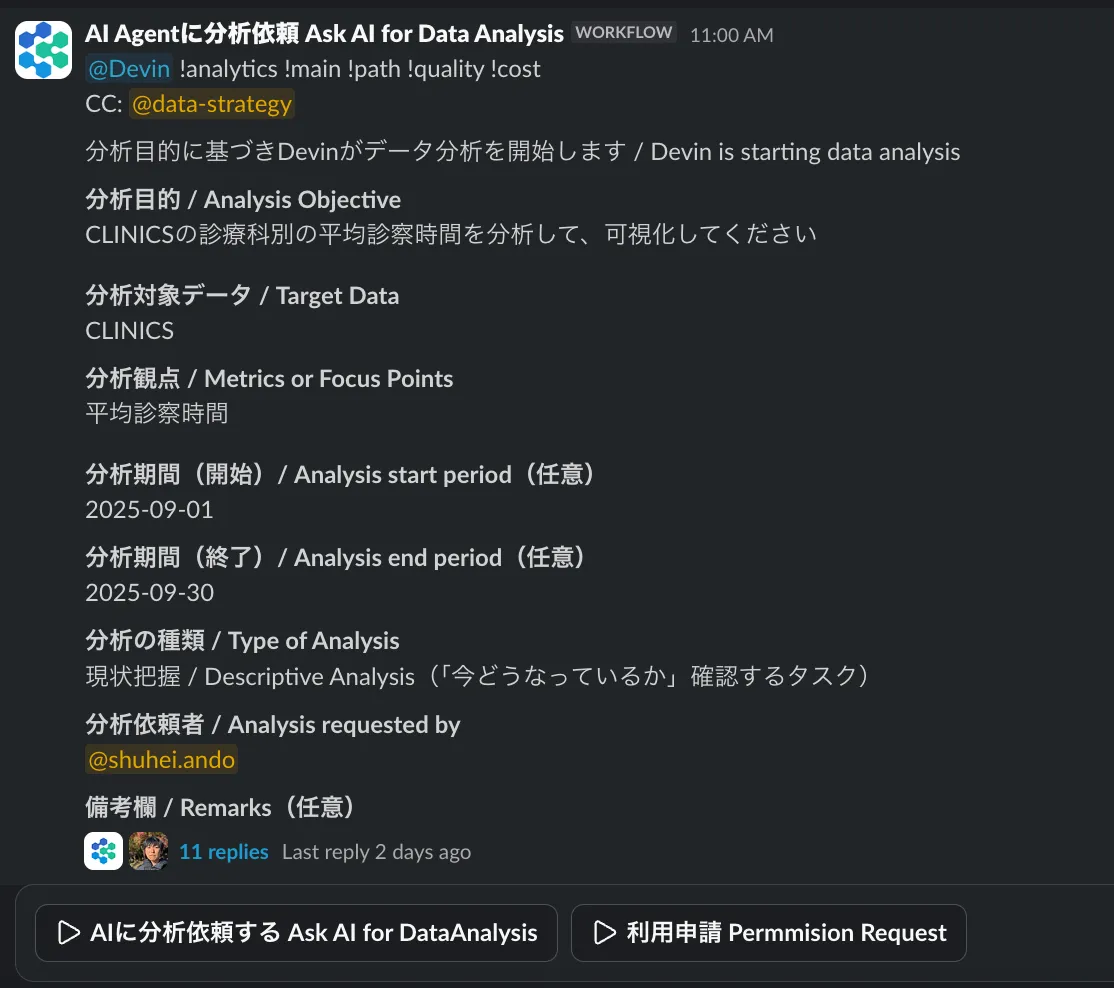
Task: Open the @shuhei.ando requester mention
Action: pos(161,759)
